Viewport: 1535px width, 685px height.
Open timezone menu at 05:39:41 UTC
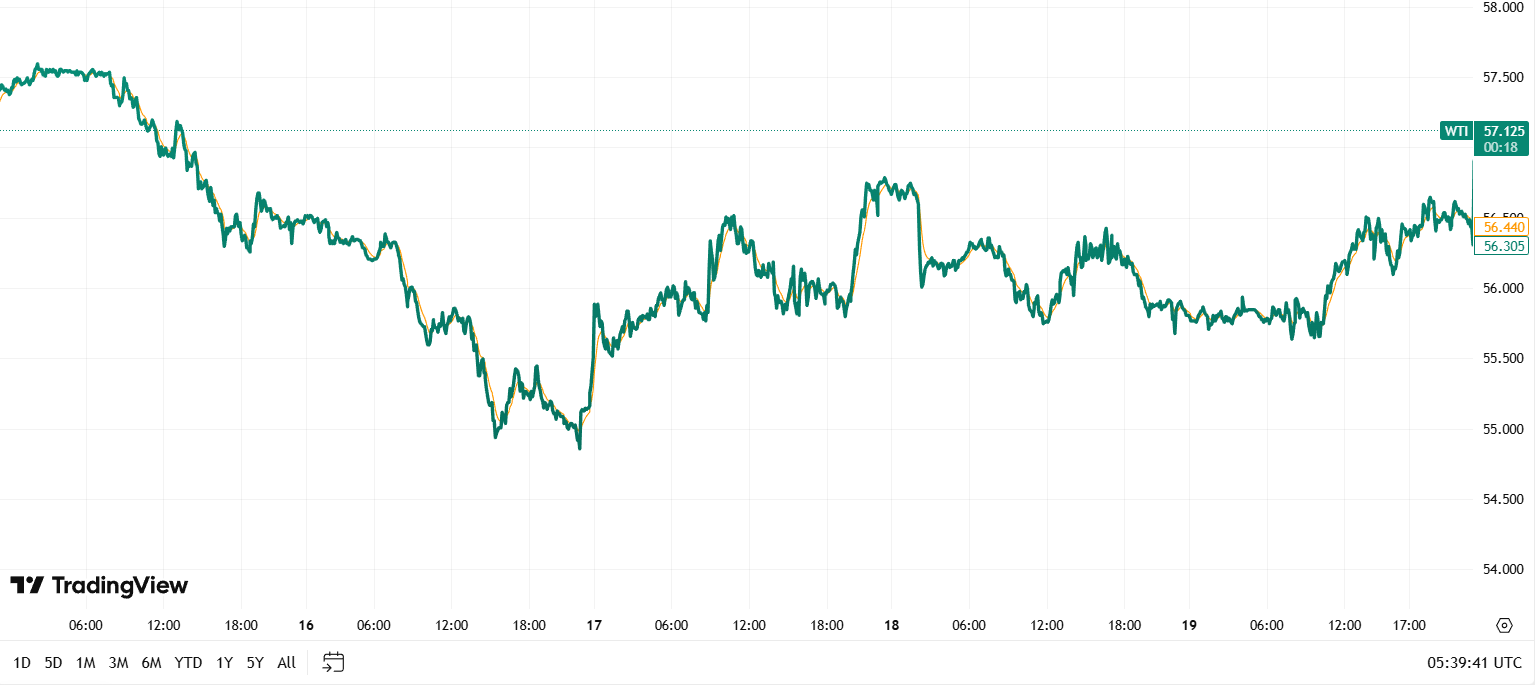(x=1474, y=662)
